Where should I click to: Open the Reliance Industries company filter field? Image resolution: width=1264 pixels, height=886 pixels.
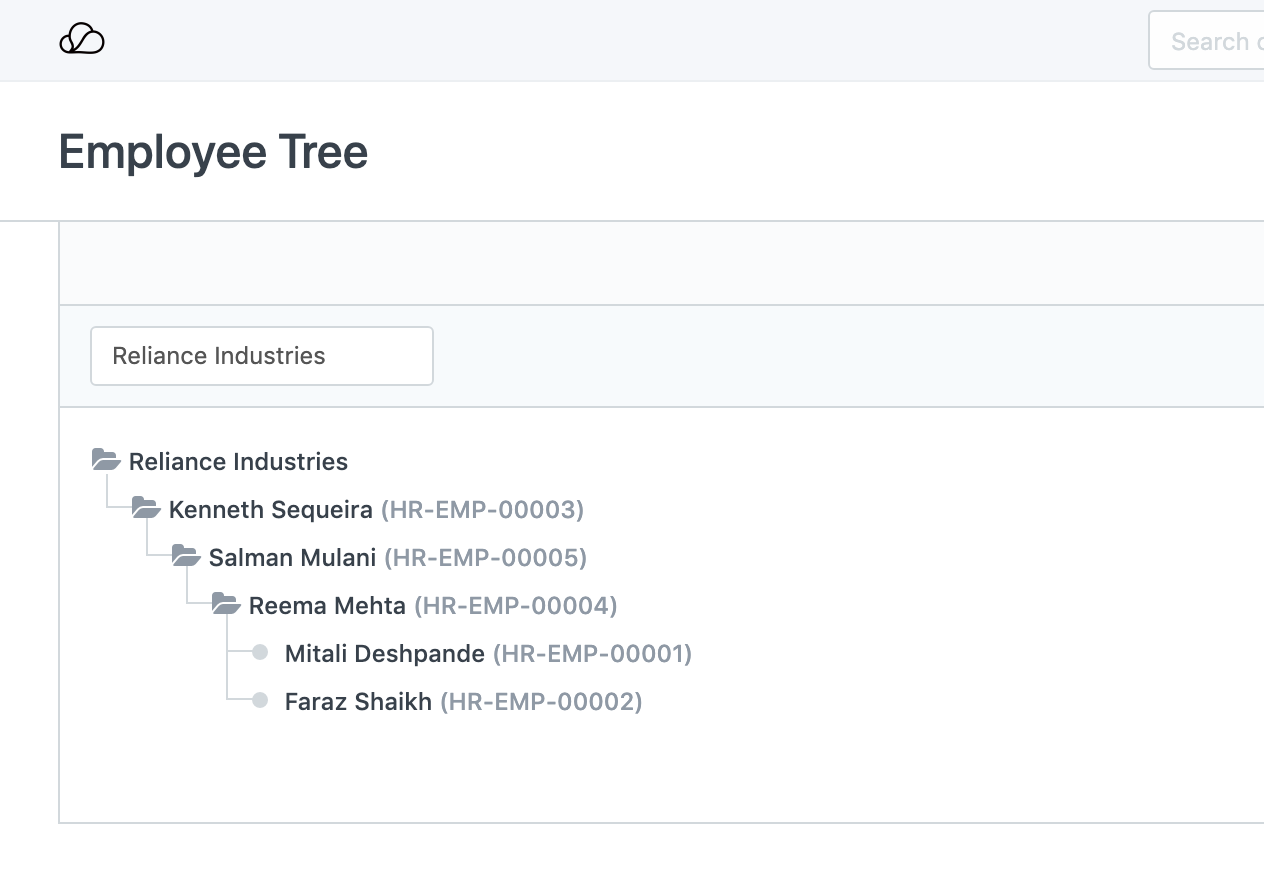pyautogui.click(x=261, y=356)
